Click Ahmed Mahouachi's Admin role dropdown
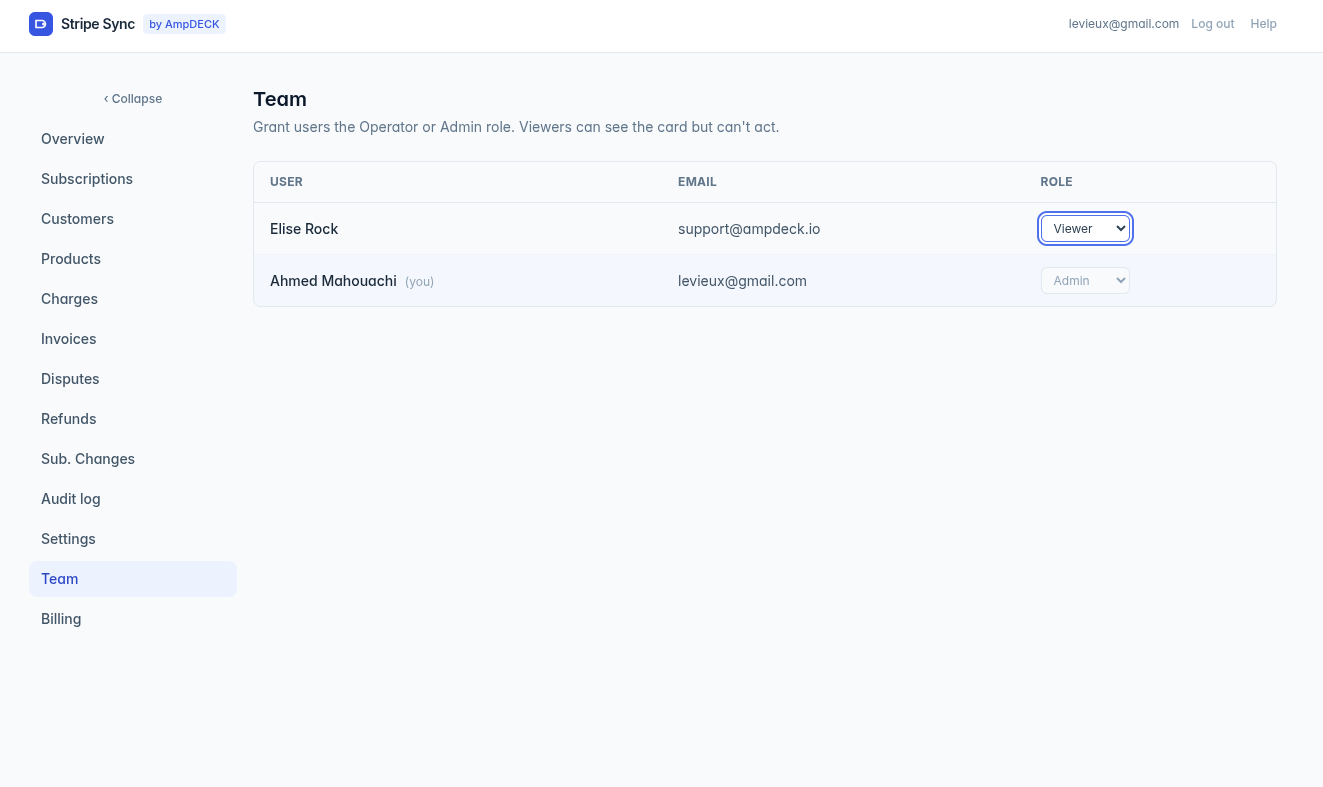 (x=1085, y=281)
